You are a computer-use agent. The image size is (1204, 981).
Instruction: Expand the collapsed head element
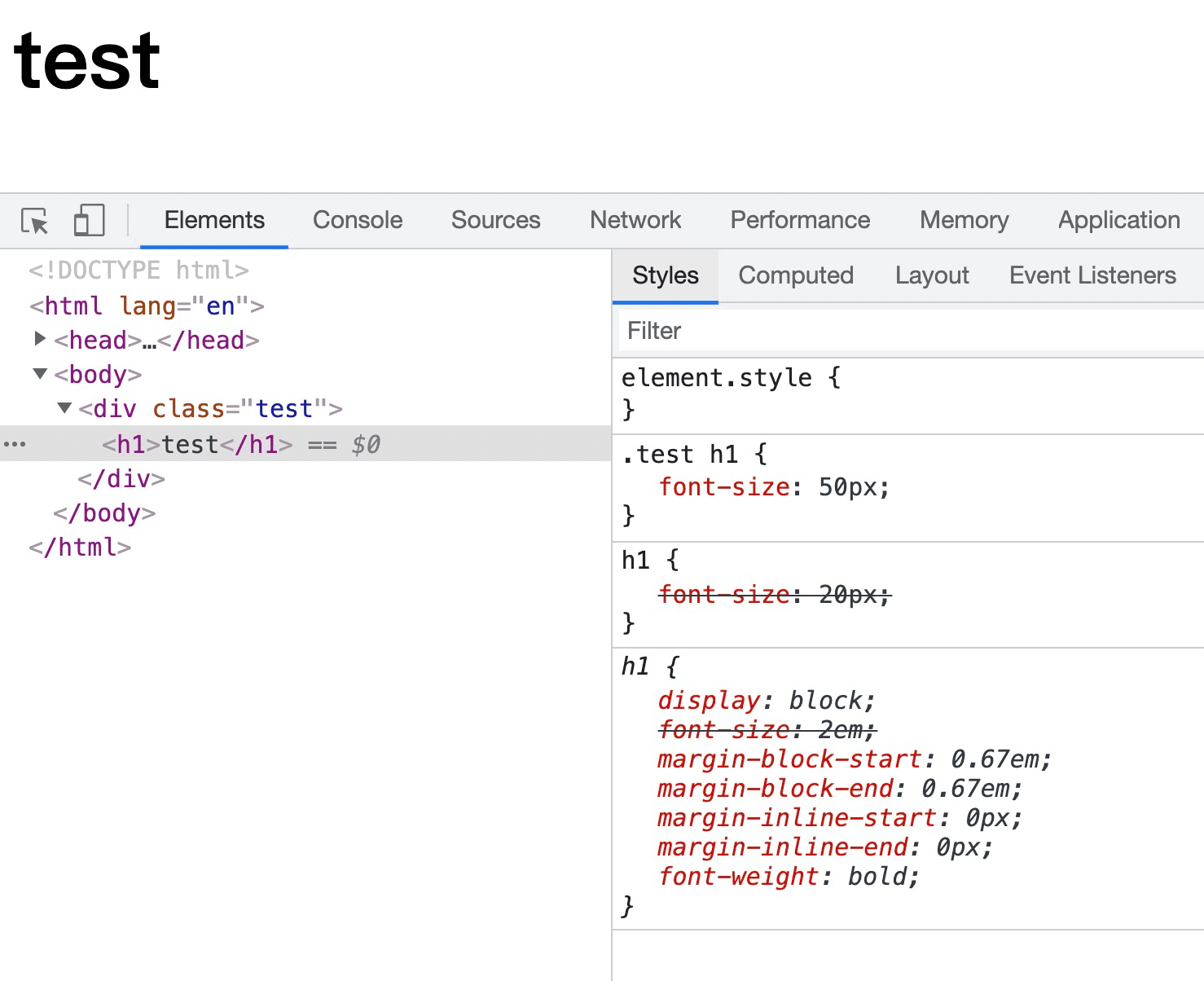coord(40,338)
